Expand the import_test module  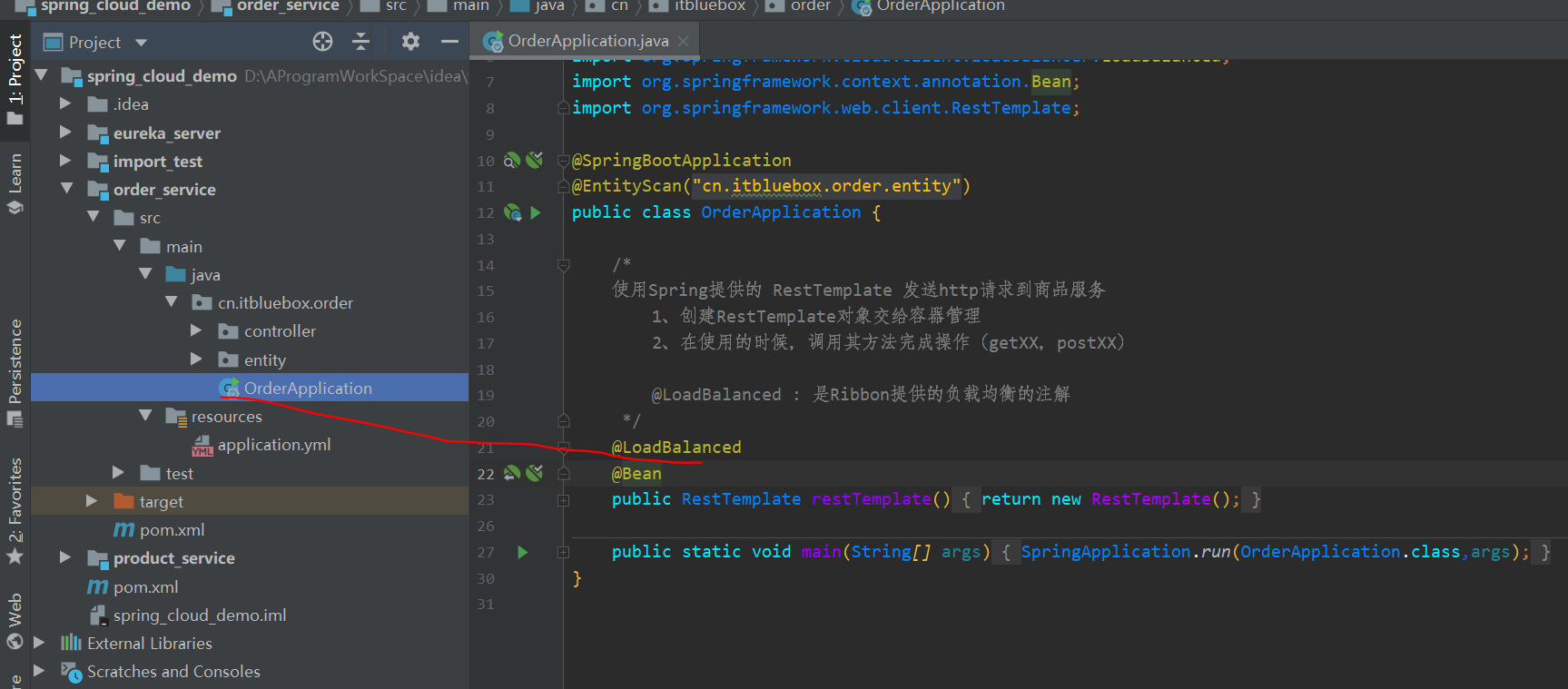(x=65, y=161)
